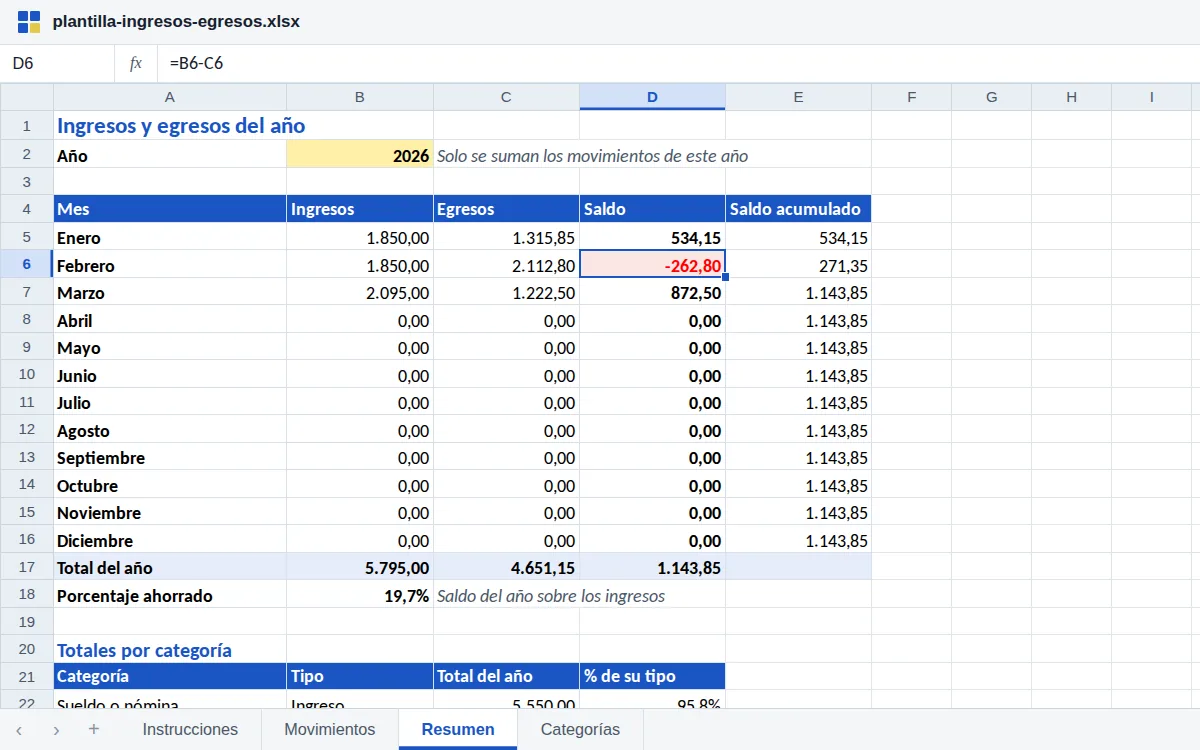Click the 'Saldo acumulado' header cell
Image resolution: width=1200 pixels, height=750 pixels.
[798, 209]
